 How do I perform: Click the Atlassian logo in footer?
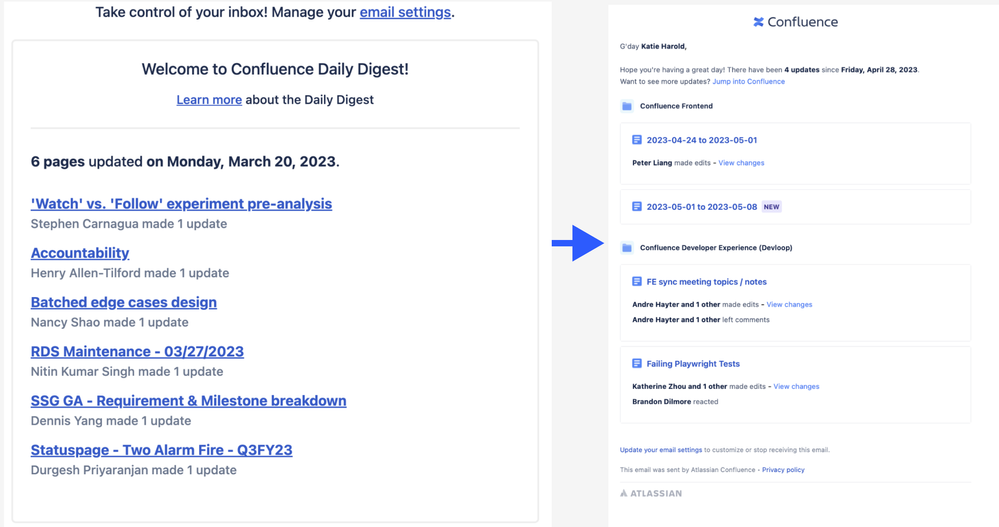click(x=650, y=493)
